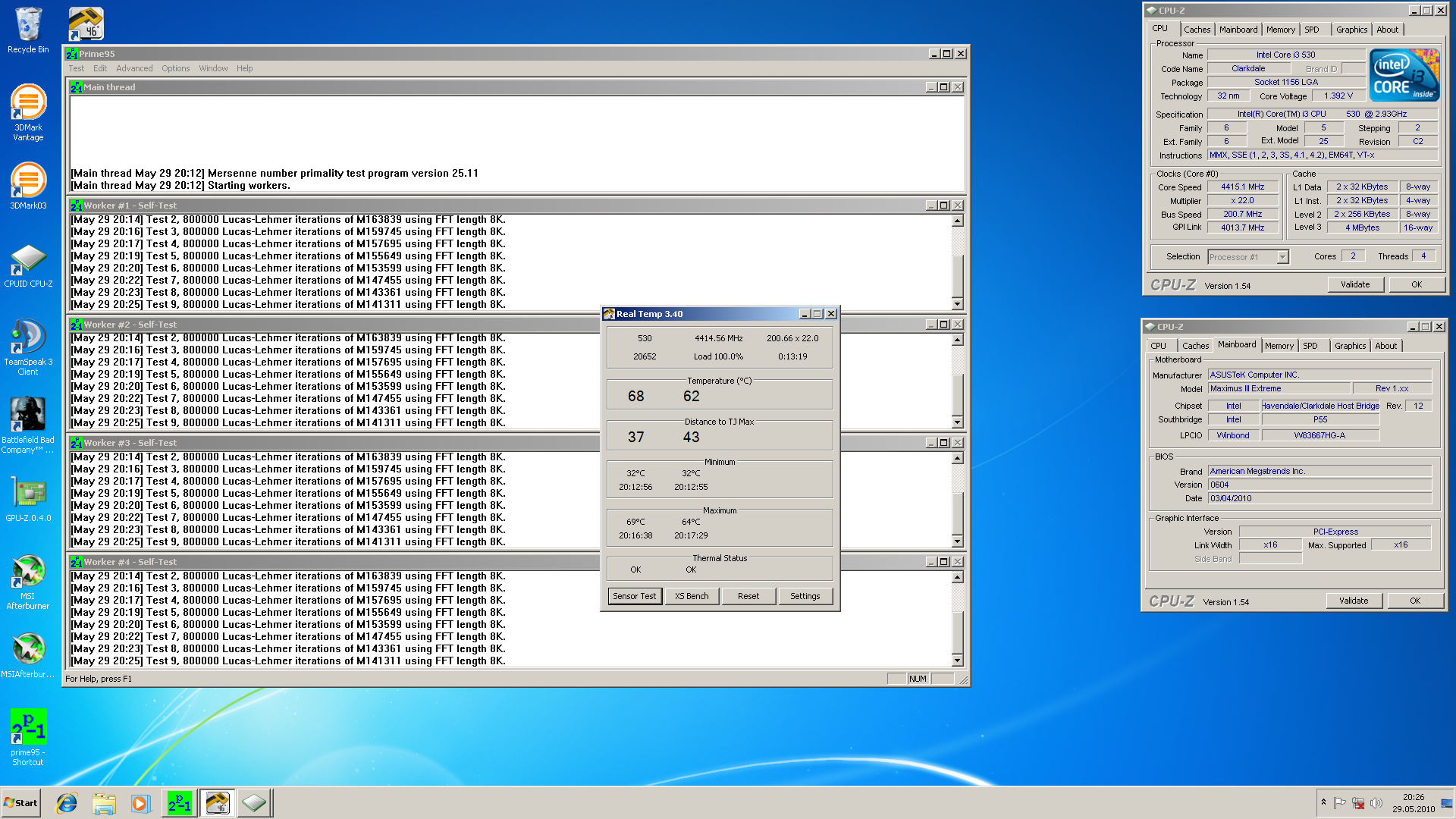Launch 3DMark Vantage desktop icon

(28, 112)
